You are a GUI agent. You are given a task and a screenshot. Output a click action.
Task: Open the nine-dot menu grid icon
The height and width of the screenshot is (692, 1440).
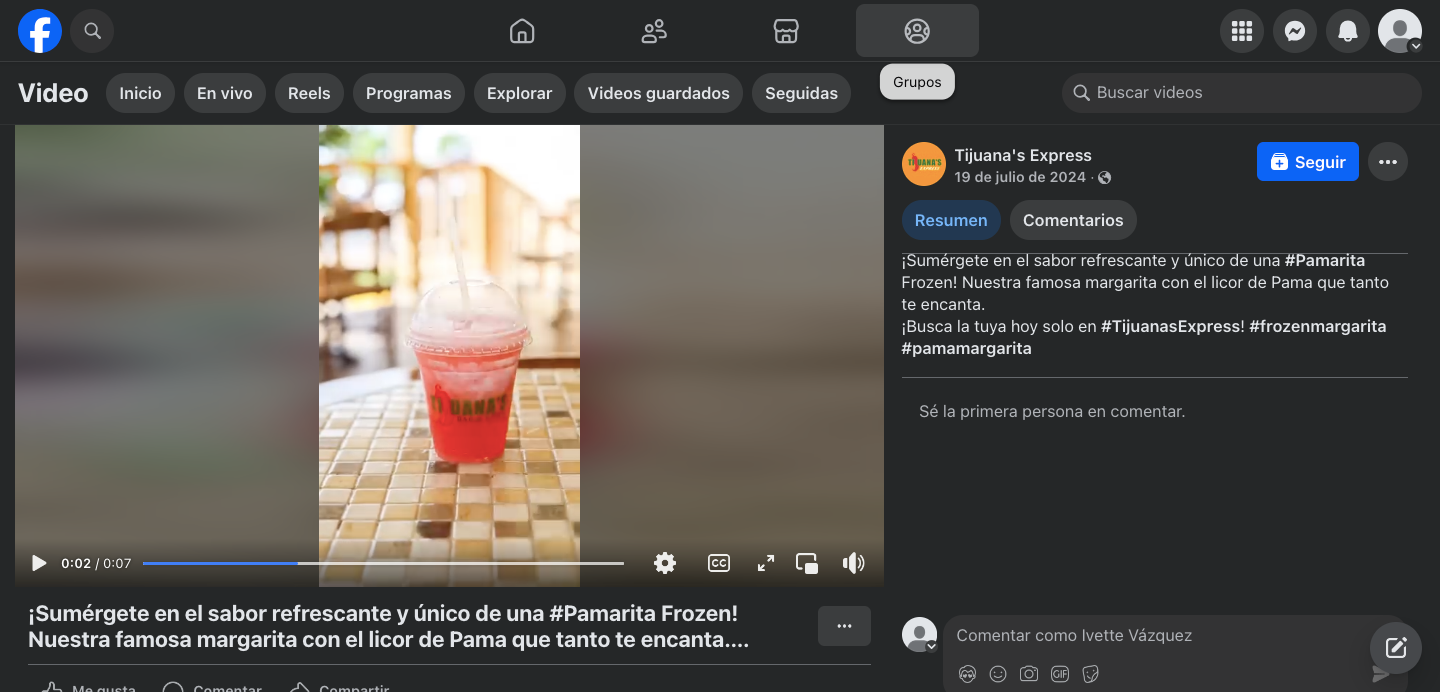point(1242,31)
